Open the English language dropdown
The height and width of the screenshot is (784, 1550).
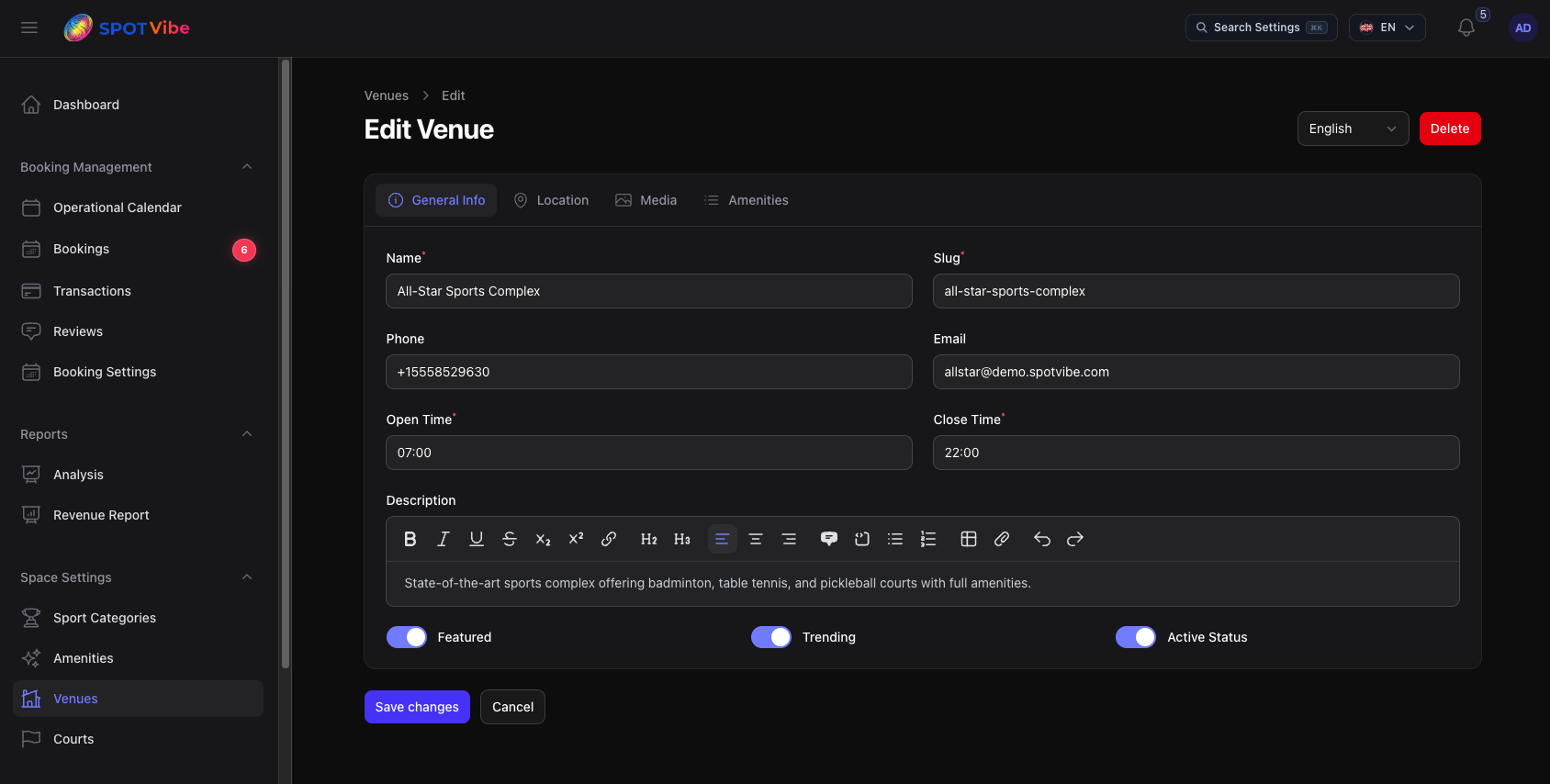tap(1353, 129)
